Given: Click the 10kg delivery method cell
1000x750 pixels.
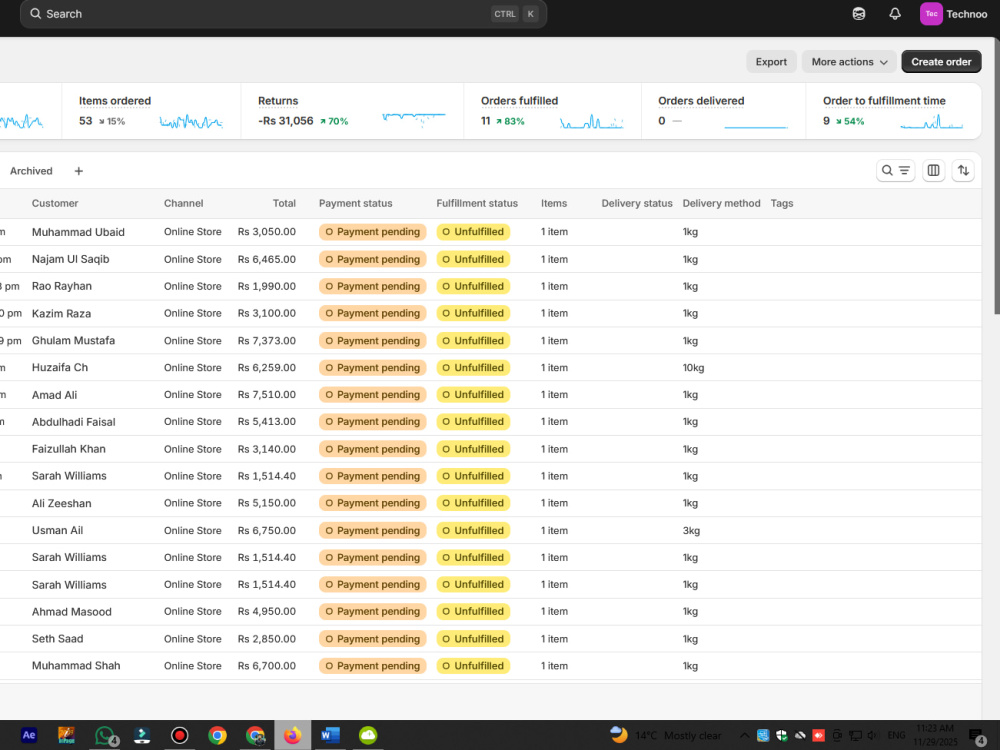Looking at the screenshot, I should [693, 367].
